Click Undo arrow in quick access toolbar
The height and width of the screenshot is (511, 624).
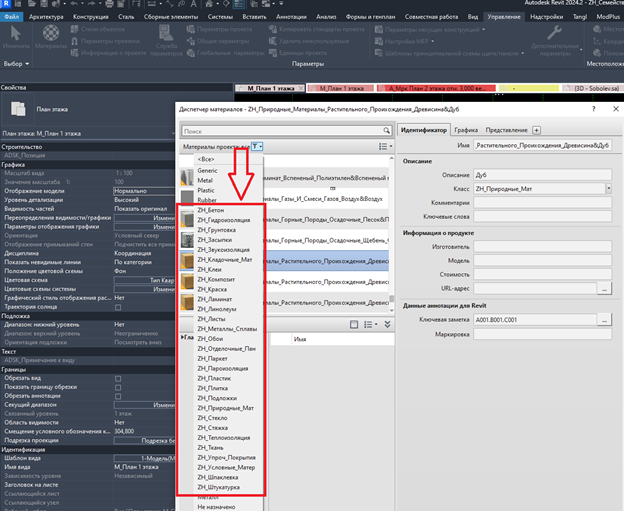74,4
